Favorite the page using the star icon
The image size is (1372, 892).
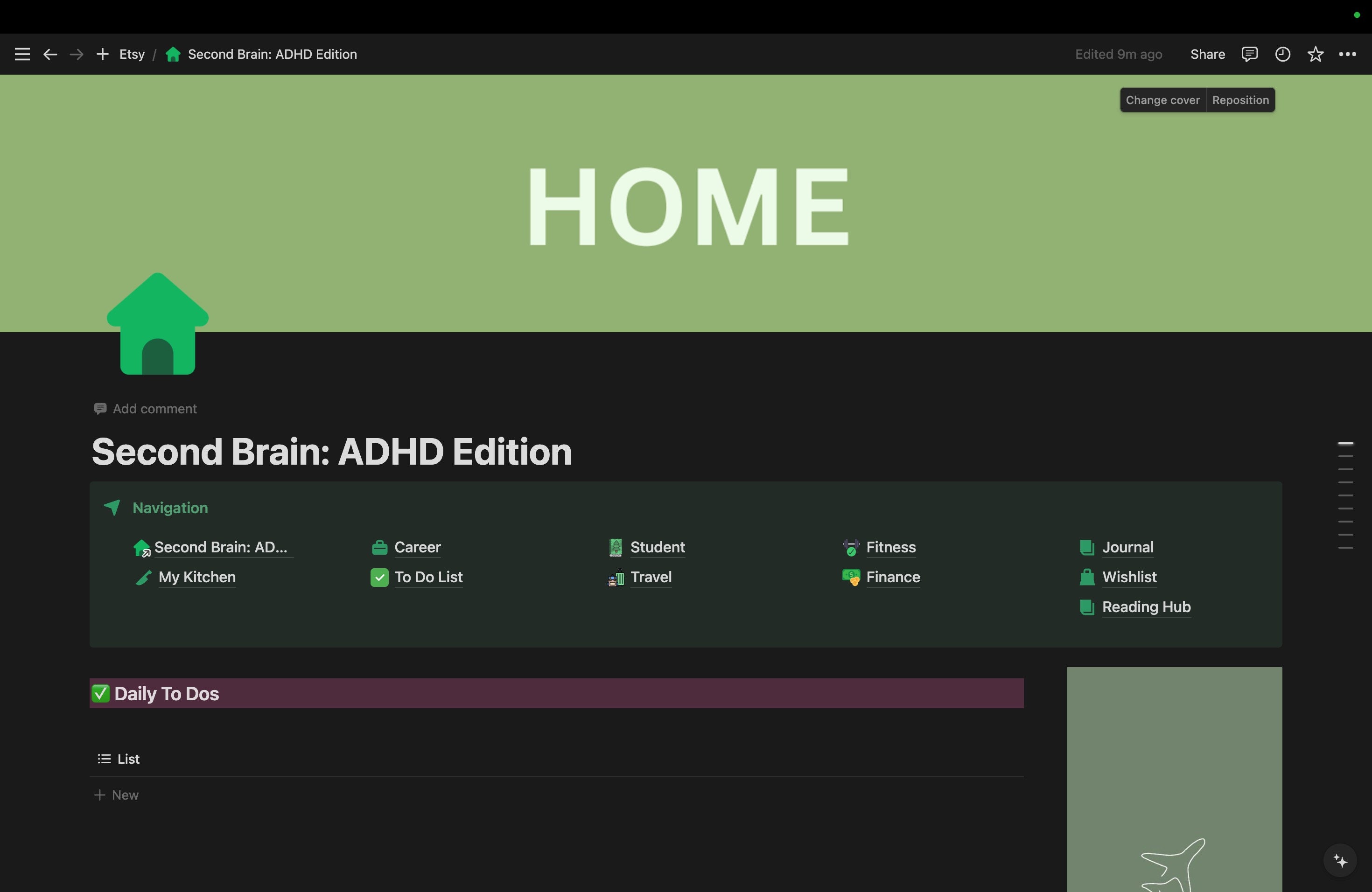(x=1316, y=54)
